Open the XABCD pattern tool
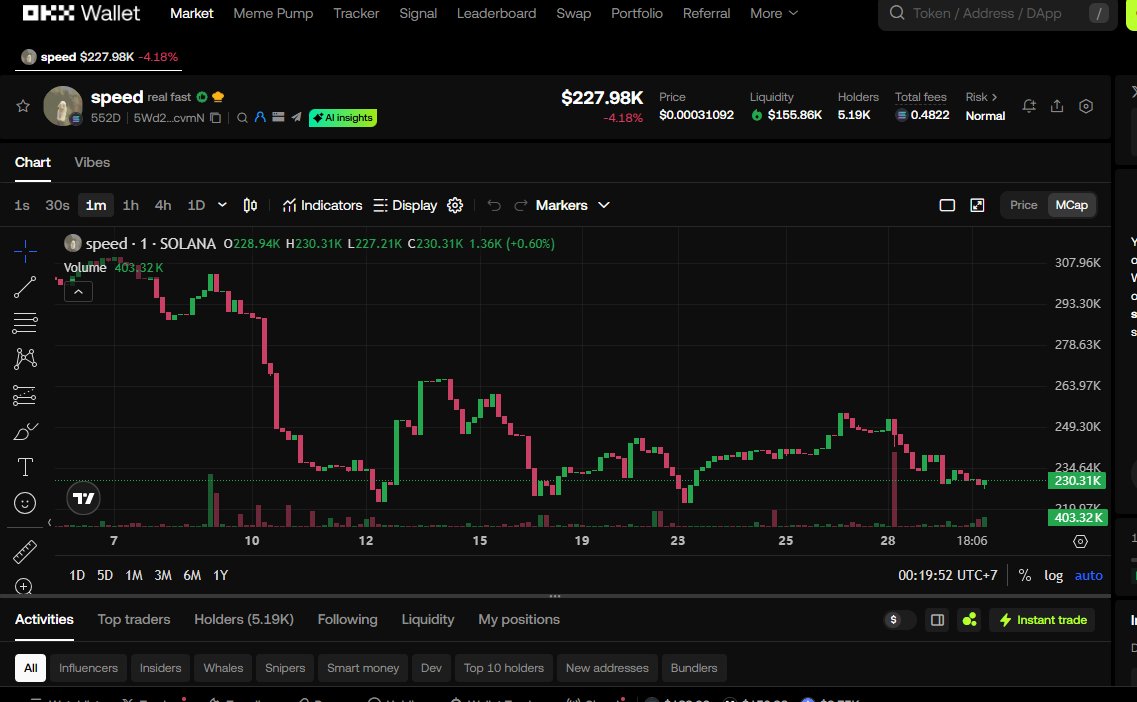 24,358
